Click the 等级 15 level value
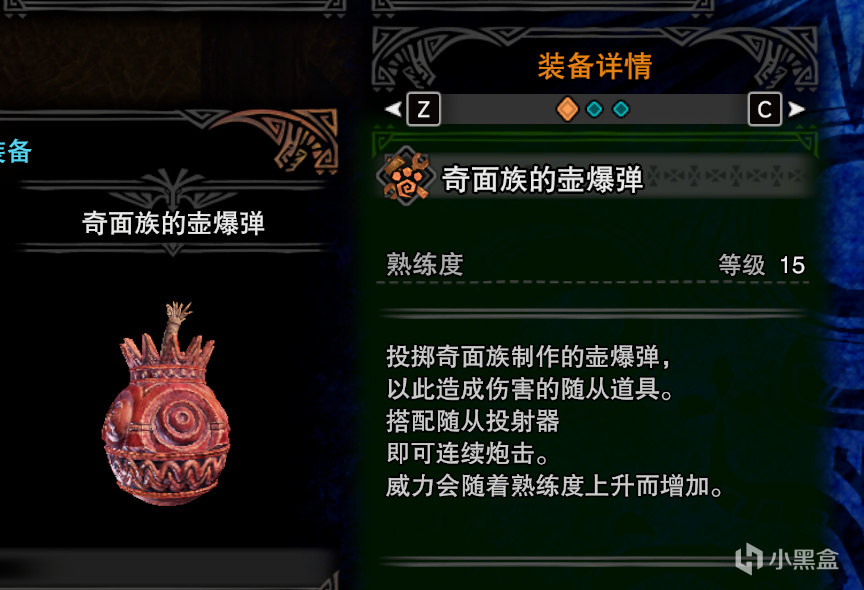This screenshot has width=864, height=590. click(x=762, y=265)
